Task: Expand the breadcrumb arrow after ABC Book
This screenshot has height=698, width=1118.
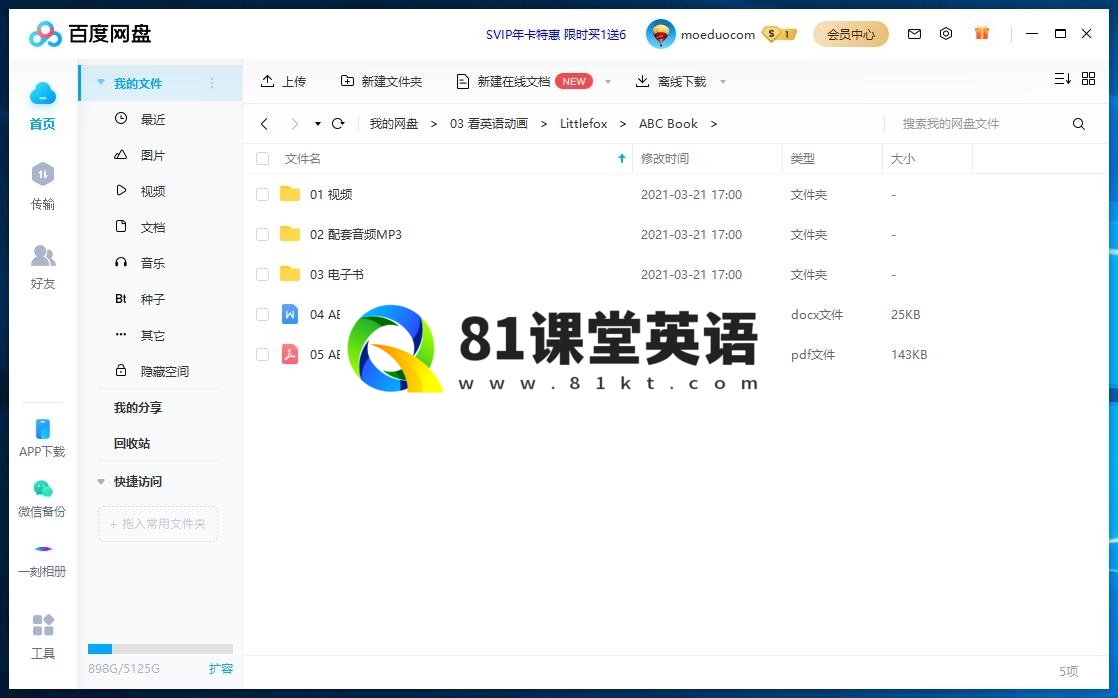Action: pos(713,124)
